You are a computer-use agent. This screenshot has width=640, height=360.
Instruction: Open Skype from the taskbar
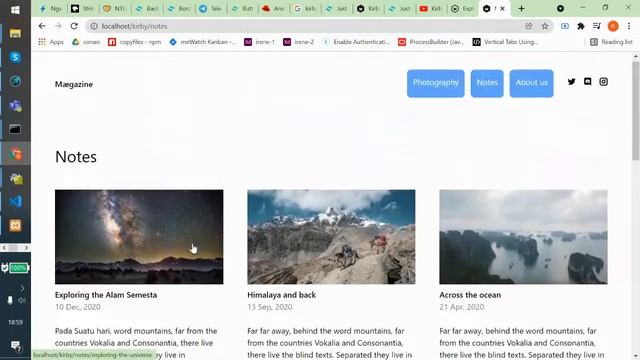click(x=15, y=57)
